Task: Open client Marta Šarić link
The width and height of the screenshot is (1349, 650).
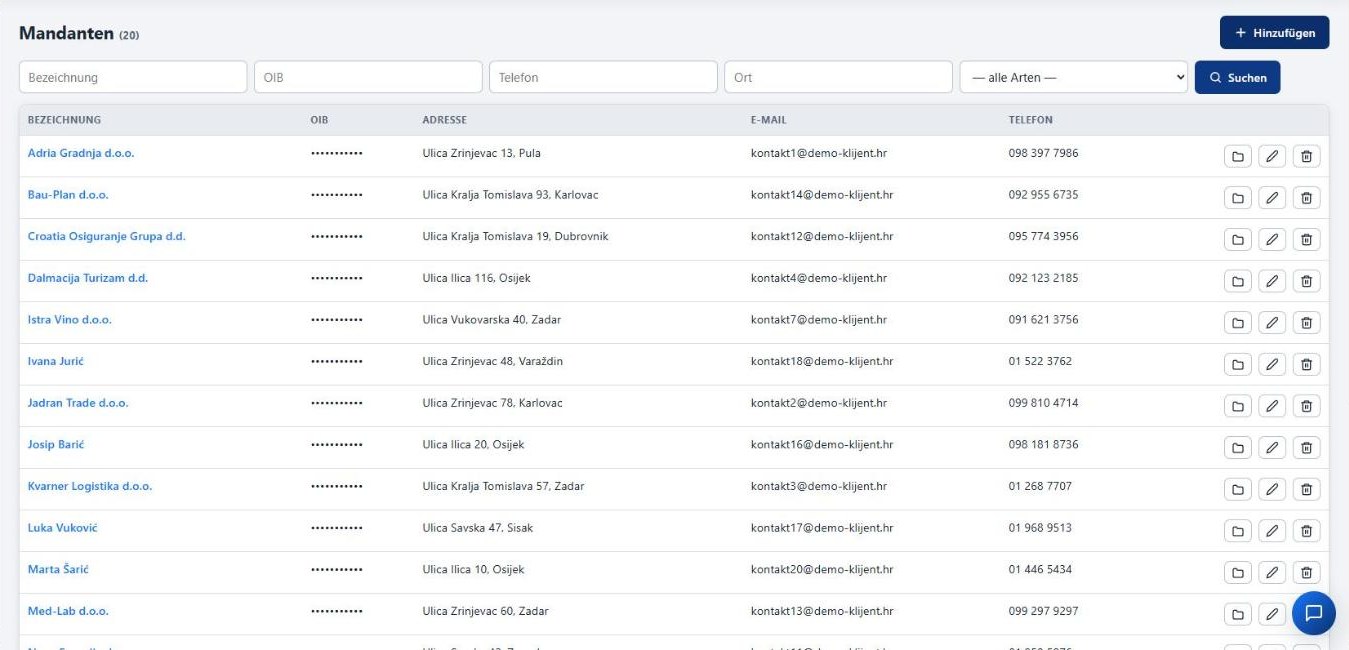Action: pyautogui.click(x=58, y=570)
